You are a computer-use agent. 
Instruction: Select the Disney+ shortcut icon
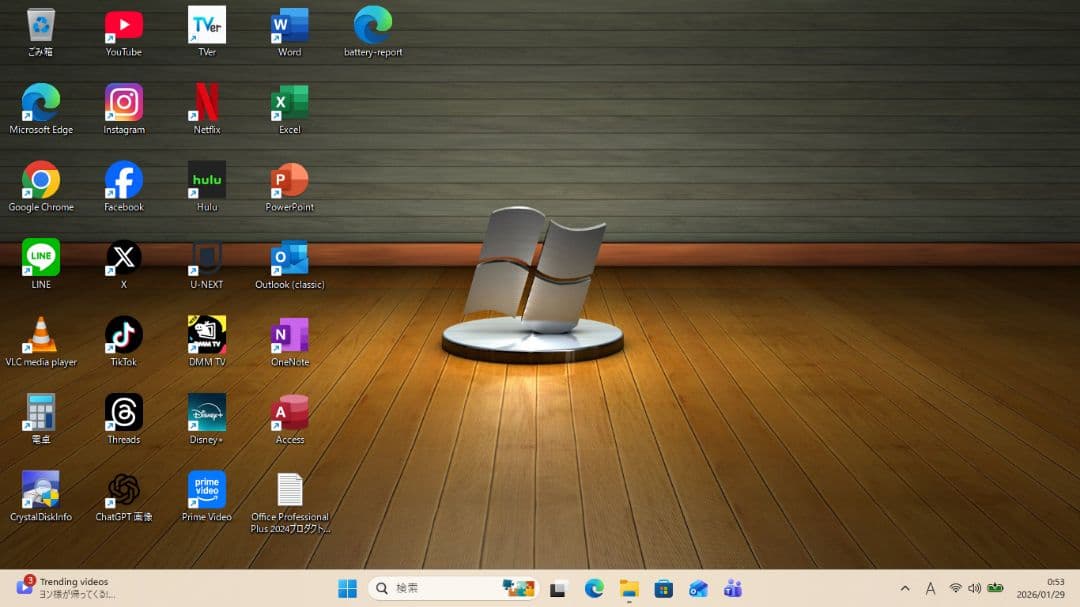pyautogui.click(x=207, y=413)
